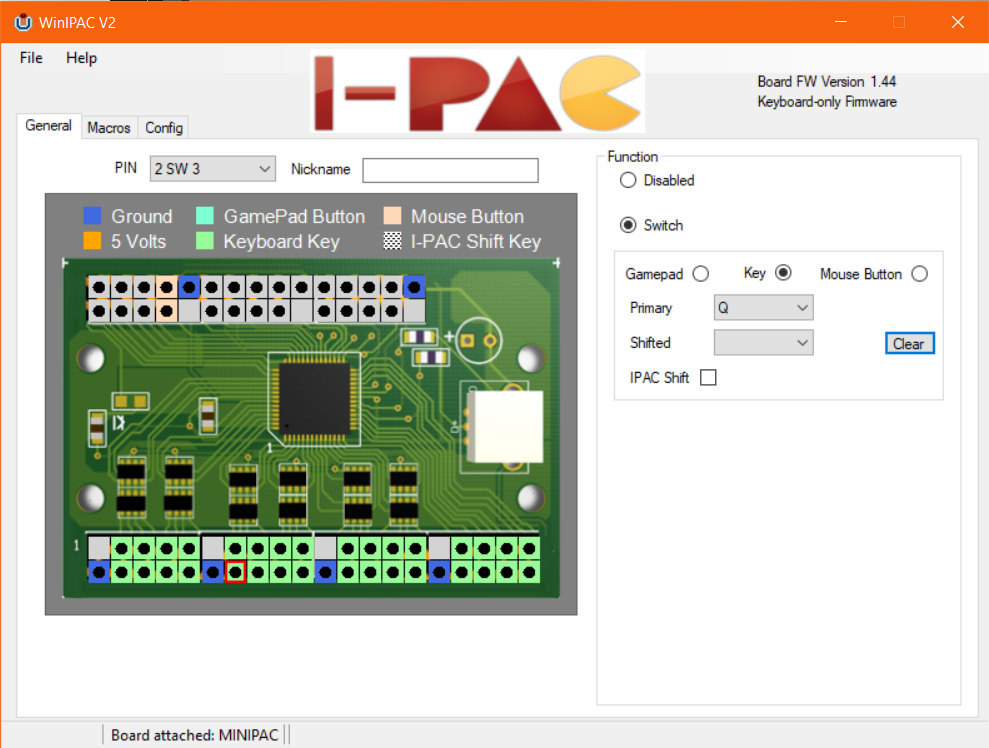Select the bottom peach mouse-button pin
Screen dimensions: 989x748
[167, 311]
